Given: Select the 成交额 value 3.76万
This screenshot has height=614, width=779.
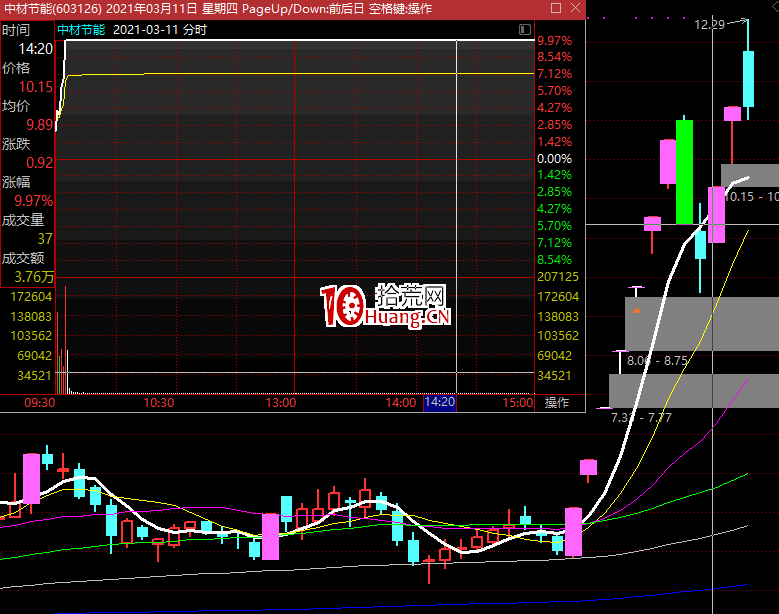Looking at the screenshot, I should click(34, 277).
